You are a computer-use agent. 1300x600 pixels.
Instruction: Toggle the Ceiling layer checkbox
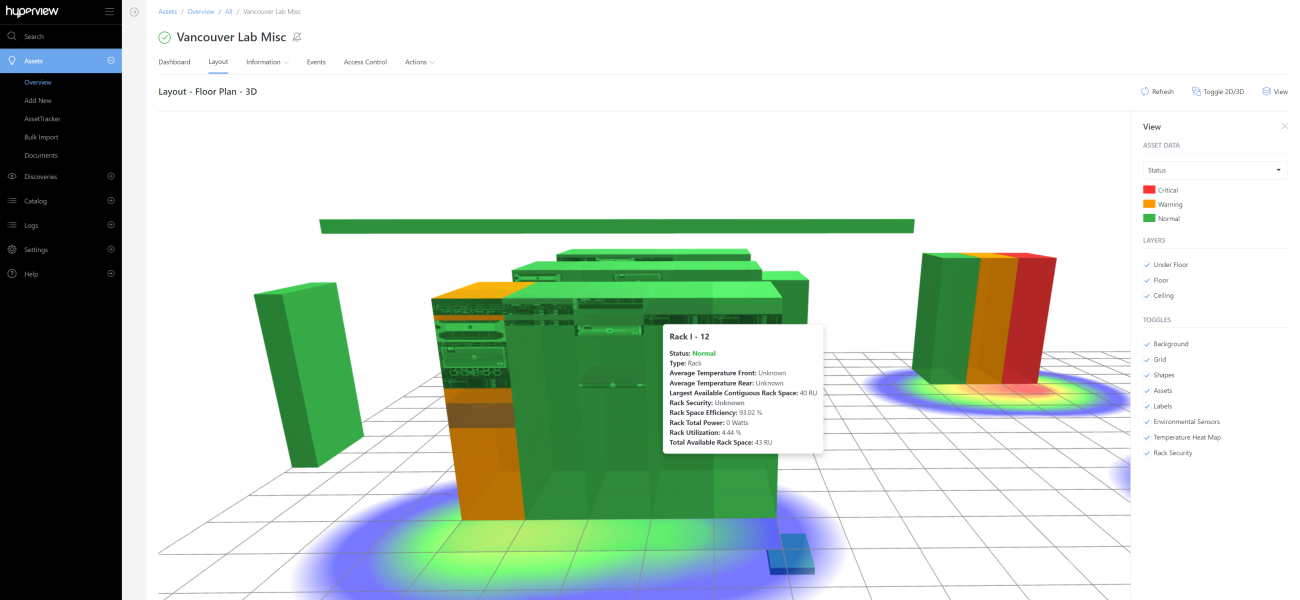point(1147,295)
